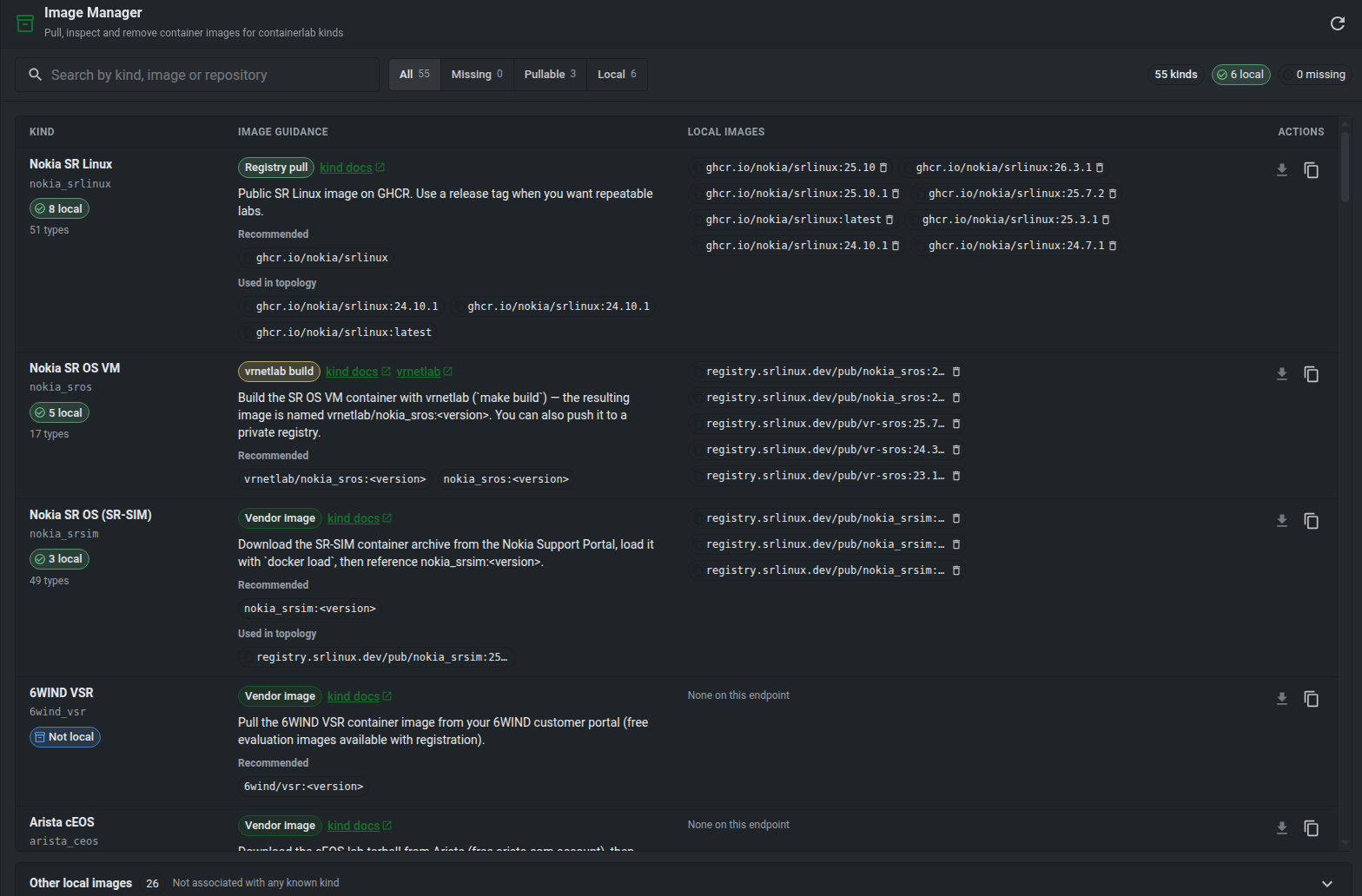Trash the vr-sros:23.1 local image

(956, 476)
